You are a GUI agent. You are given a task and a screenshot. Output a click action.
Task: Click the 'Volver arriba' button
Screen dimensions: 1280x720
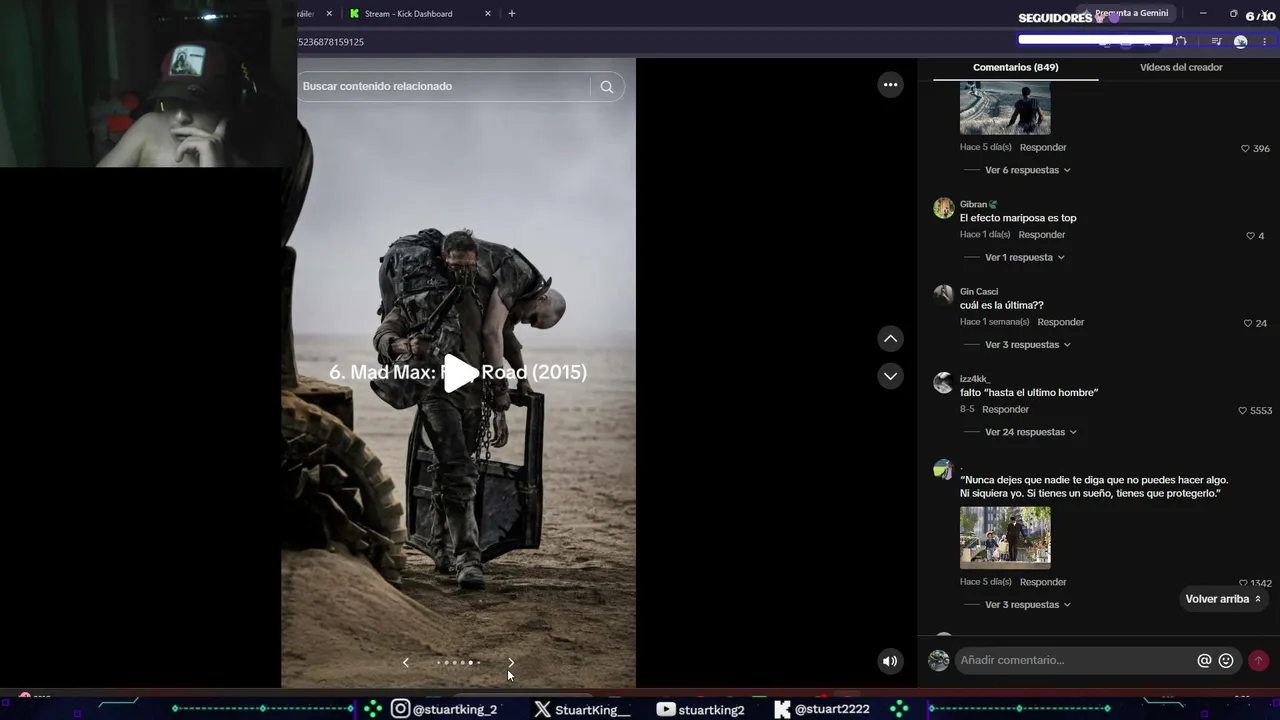1223,599
